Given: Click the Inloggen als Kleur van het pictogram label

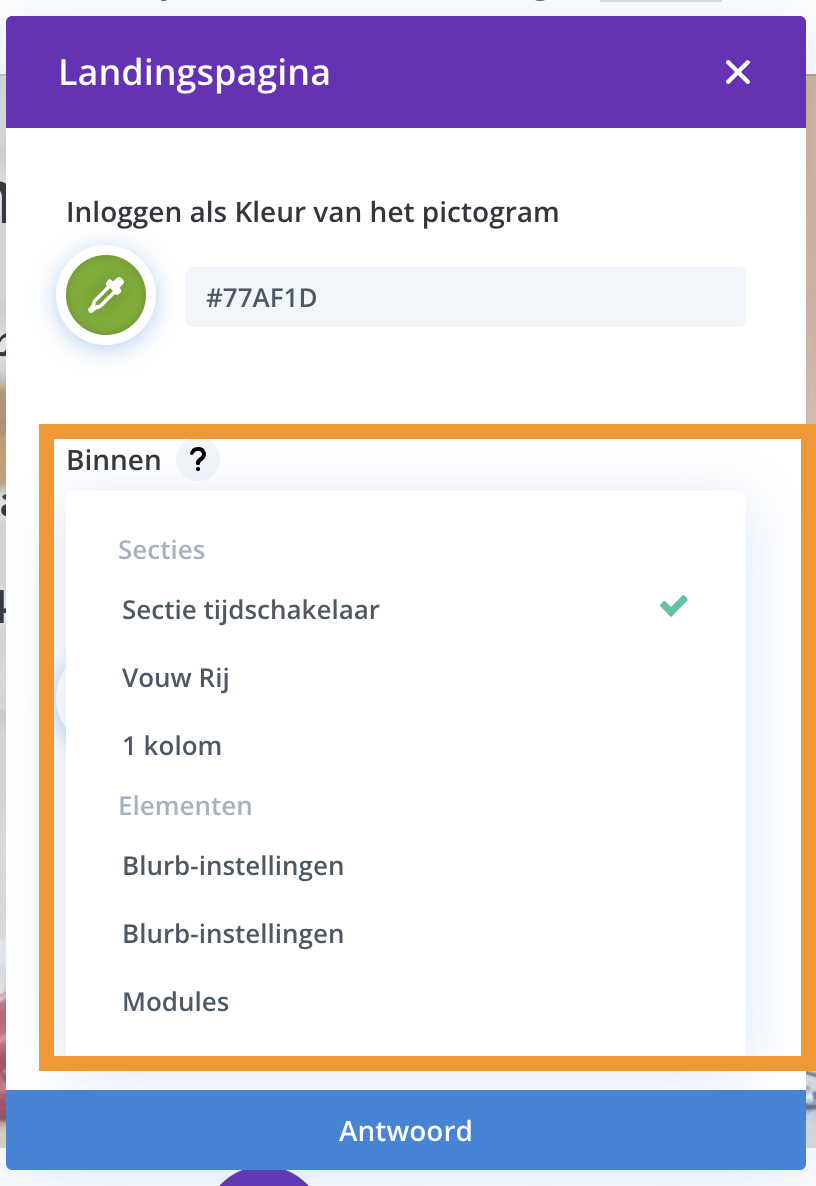Looking at the screenshot, I should (312, 213).
